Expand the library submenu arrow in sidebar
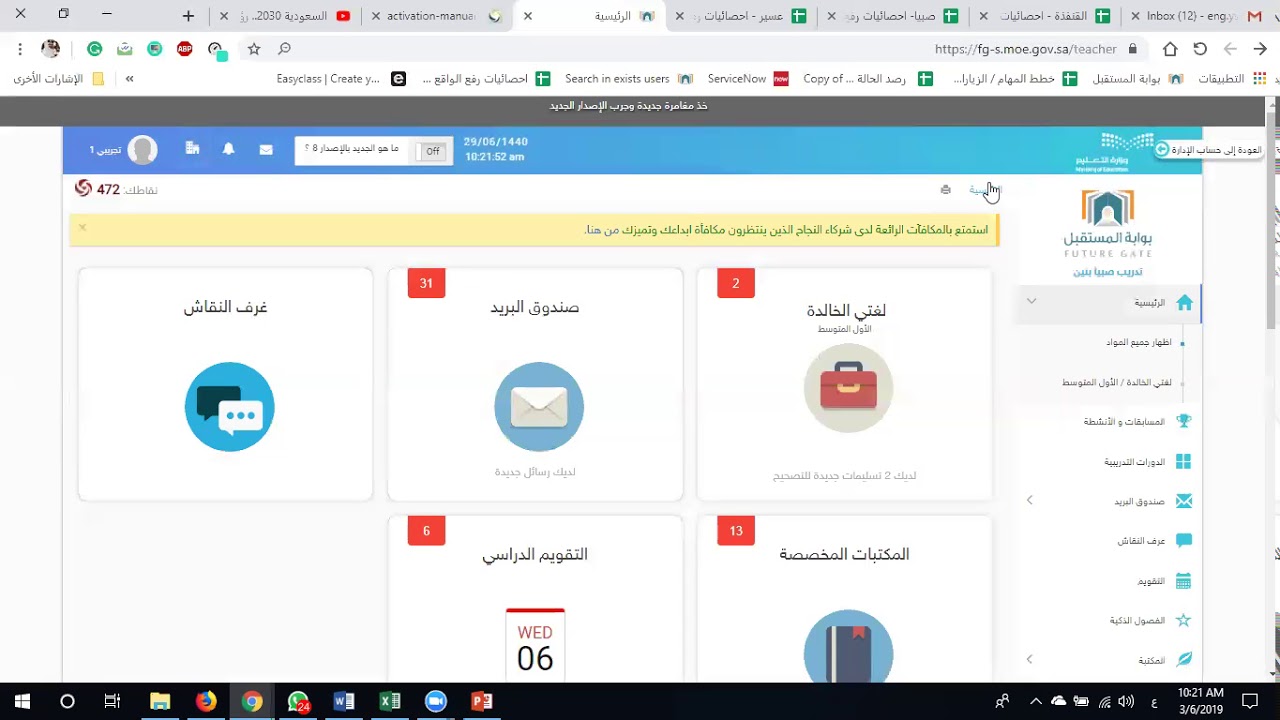Image resolution: width=1280 pixels, height=720 pixels. tap(1030, 659)
